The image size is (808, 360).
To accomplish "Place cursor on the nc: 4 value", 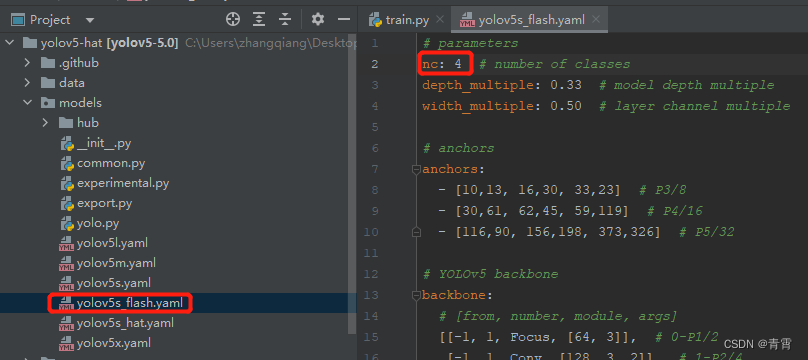I will point(458,64).
